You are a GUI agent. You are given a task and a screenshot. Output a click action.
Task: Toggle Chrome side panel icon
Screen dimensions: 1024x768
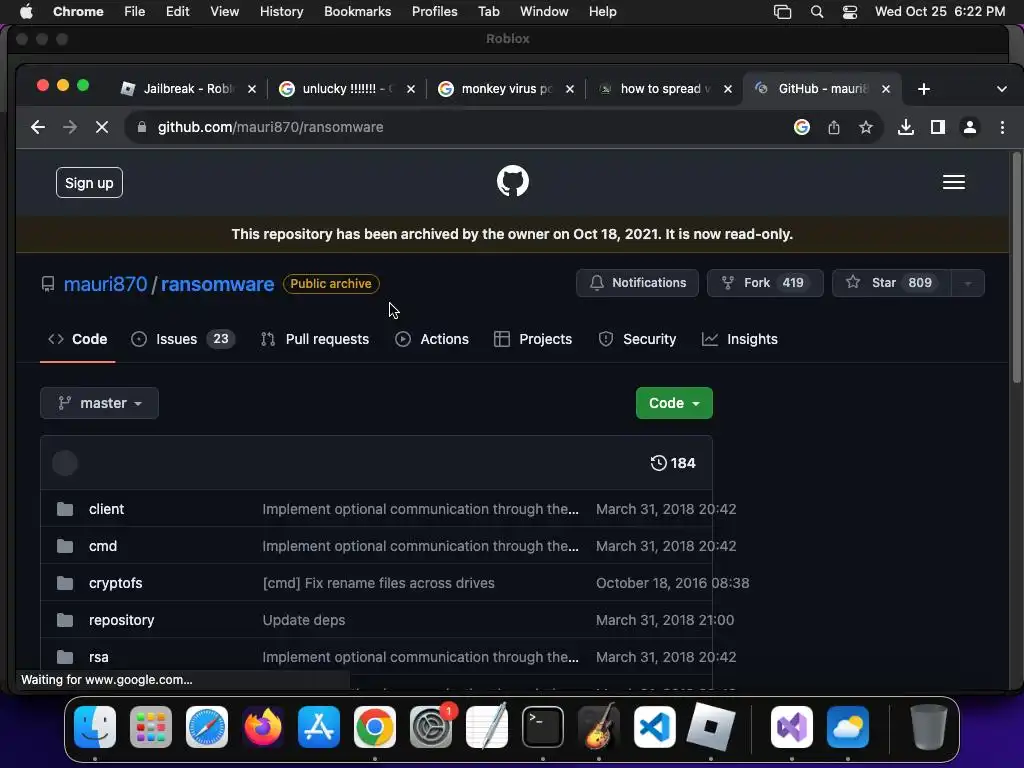938,127
